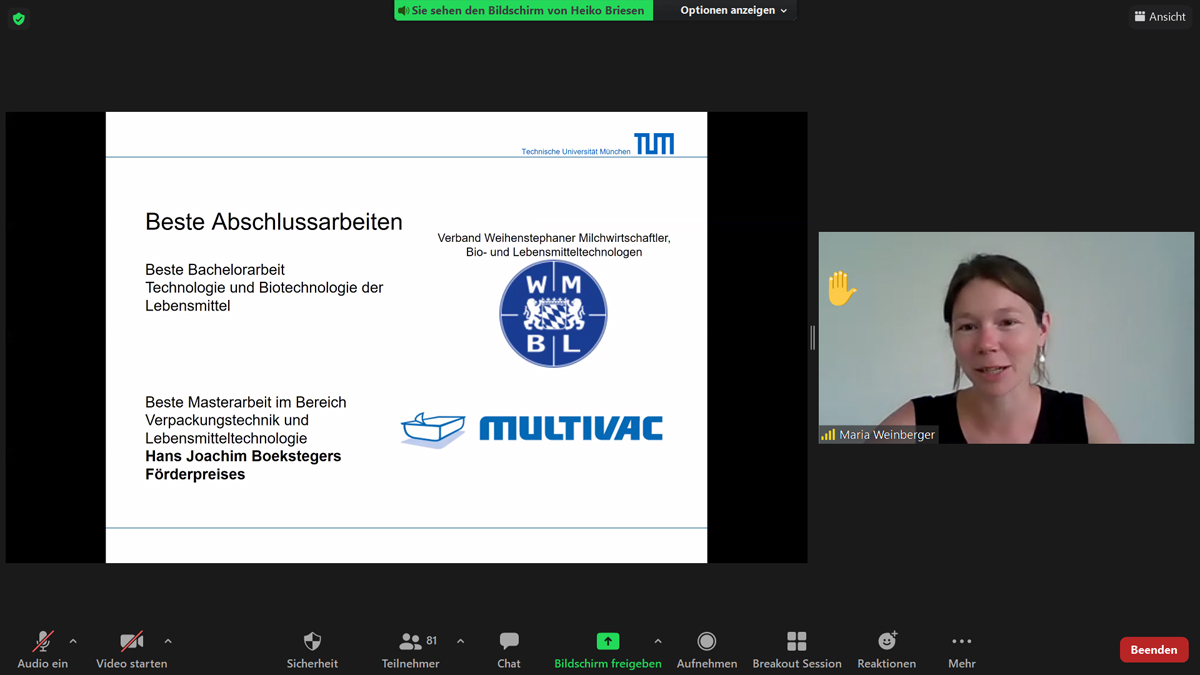Viewport: 1200px width, 675px height.
Task: Click the MULTIVAC logo on the slide
Action: 532,429
